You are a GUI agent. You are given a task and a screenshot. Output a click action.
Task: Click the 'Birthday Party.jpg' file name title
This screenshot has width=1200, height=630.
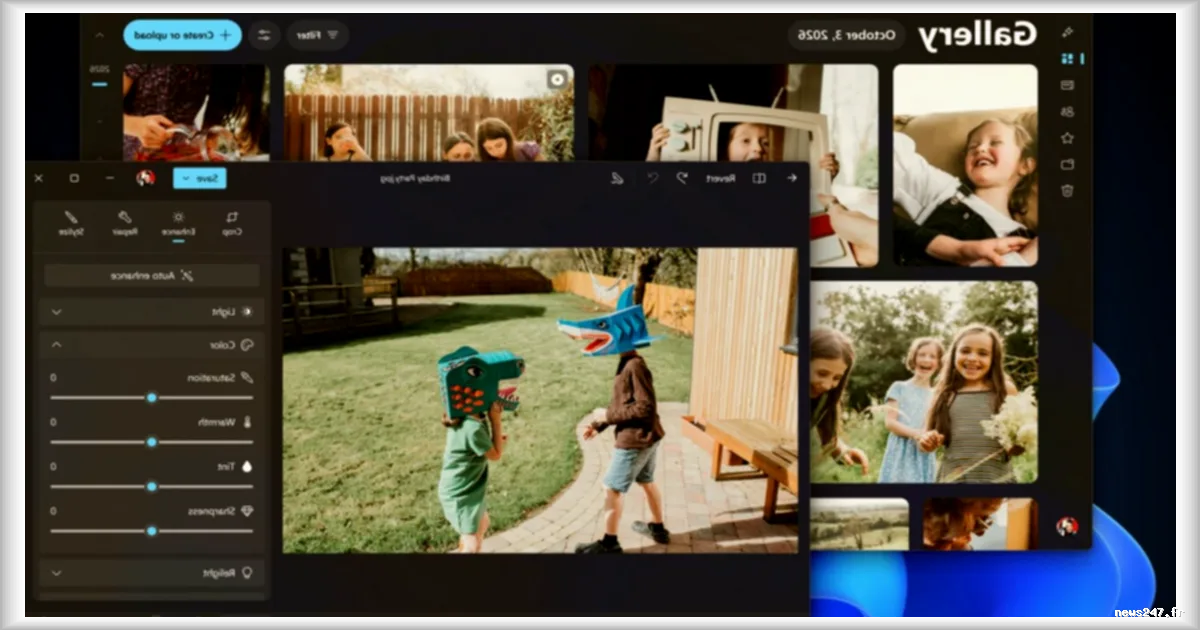(x=415, y=178)
